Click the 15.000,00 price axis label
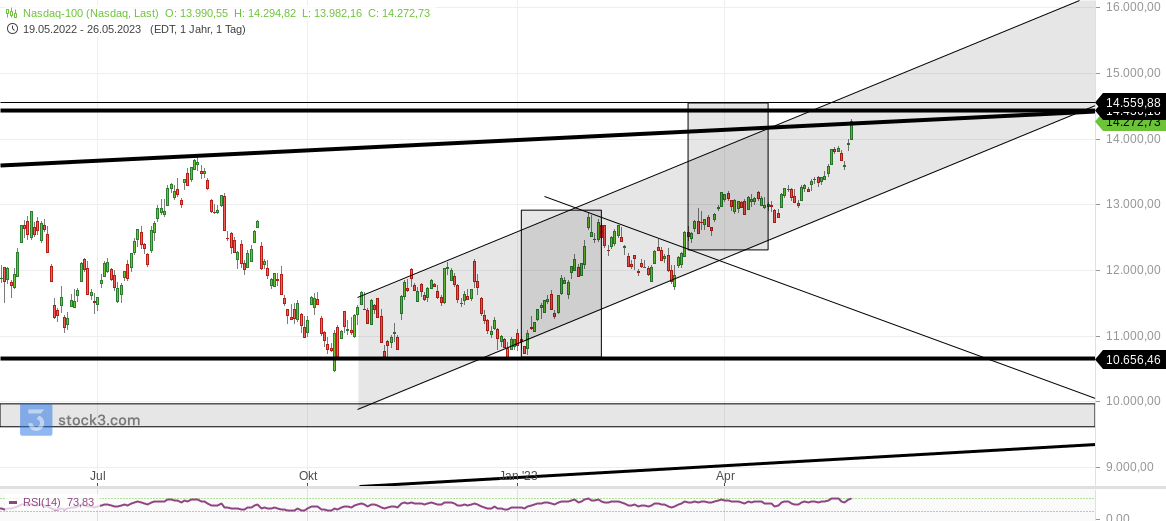Image resolution: width=1166 pixels, height=521 pixels. [1133, 73]
